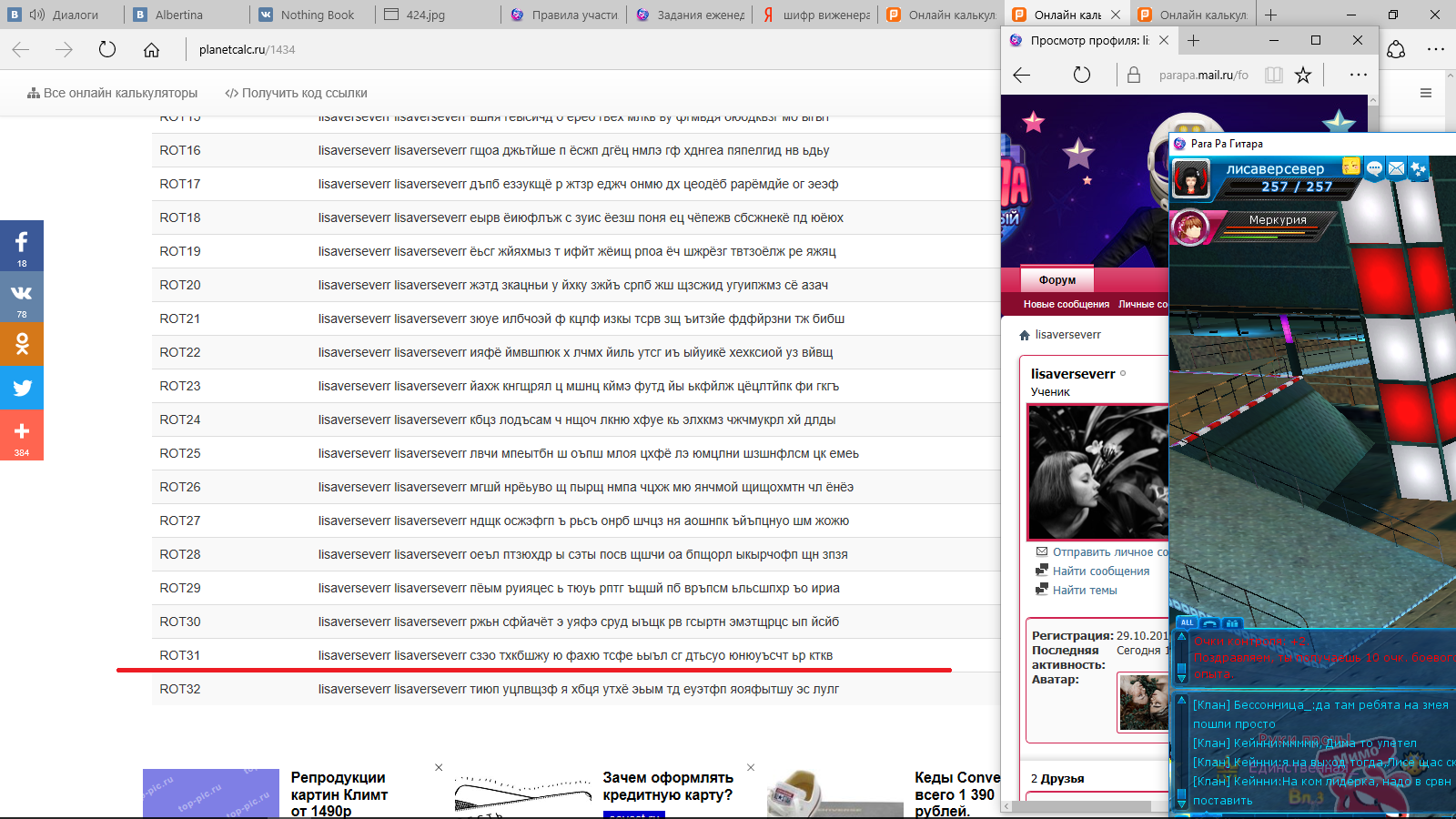Open the home page in the planetcalc window
Viewport: 1456px width, 819px height.
[x=151, y=50]
